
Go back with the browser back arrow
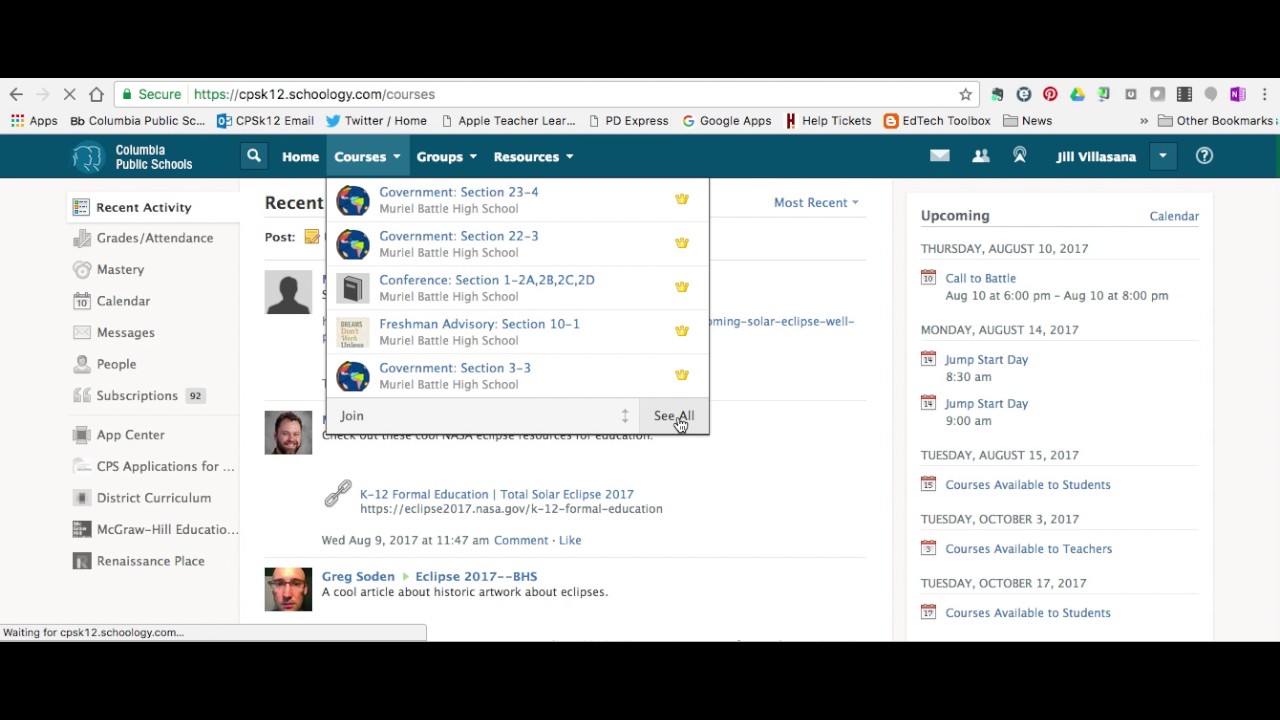[x=16, y=94]
